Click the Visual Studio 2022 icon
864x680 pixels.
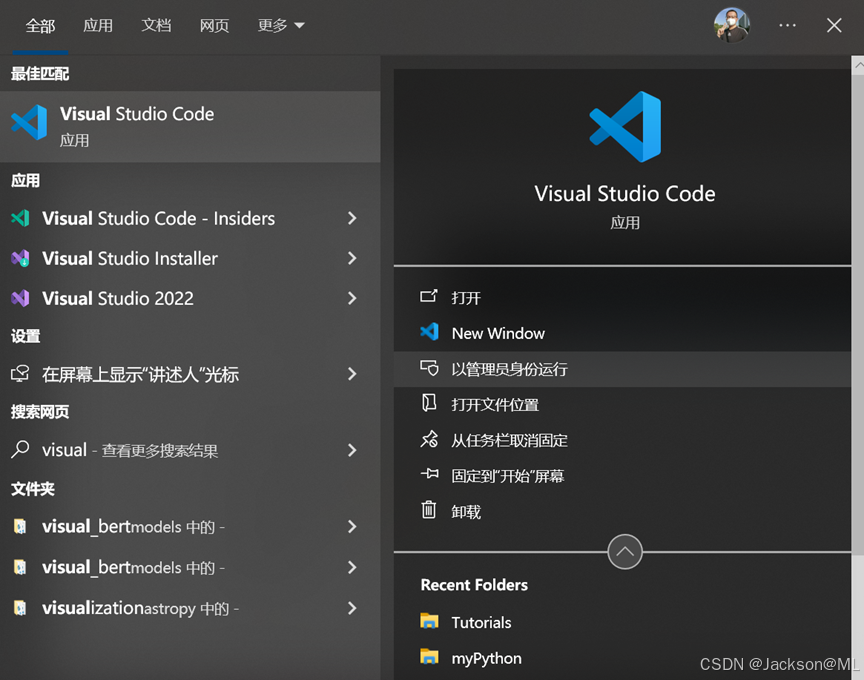(20, 298)
